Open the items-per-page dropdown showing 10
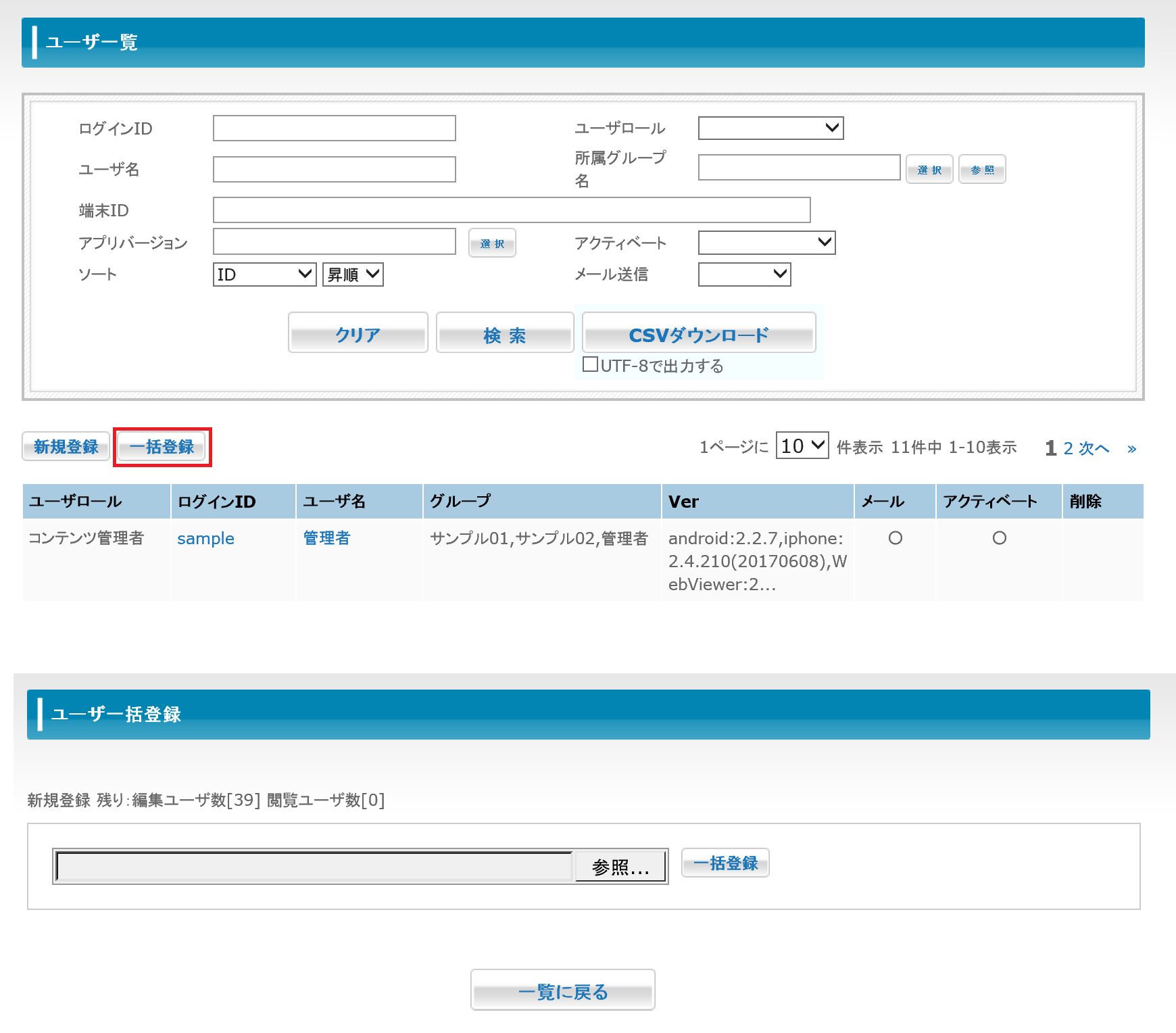The image size is (1176, 1033). 802,446
